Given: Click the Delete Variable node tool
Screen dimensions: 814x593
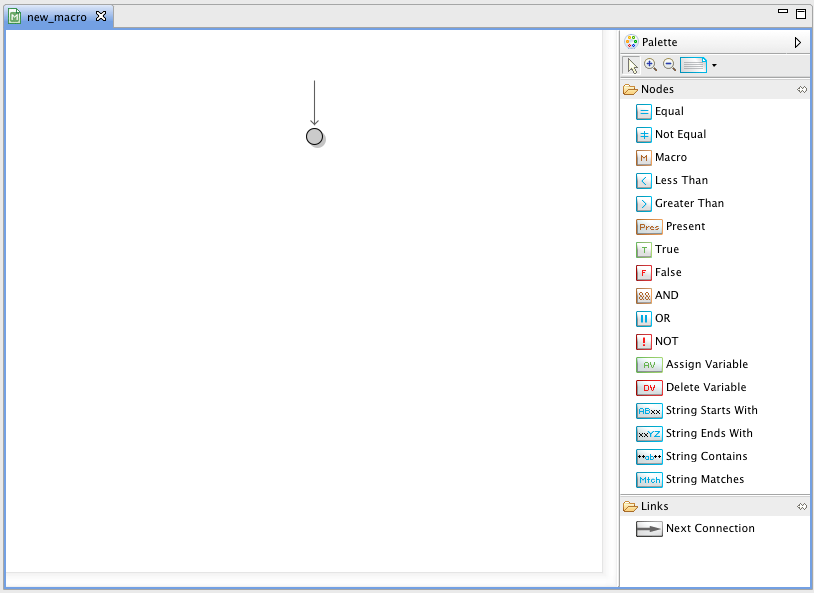Looking at the screenshot, I should [649, 388].
